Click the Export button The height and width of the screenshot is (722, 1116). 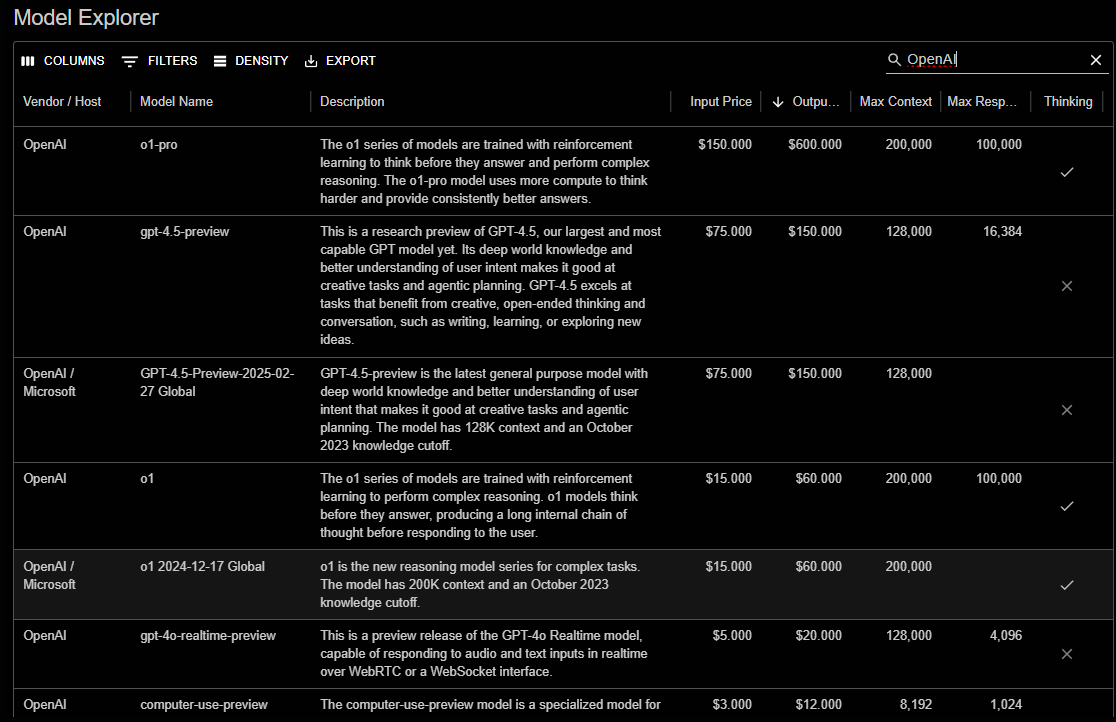(x=339, y=61)
